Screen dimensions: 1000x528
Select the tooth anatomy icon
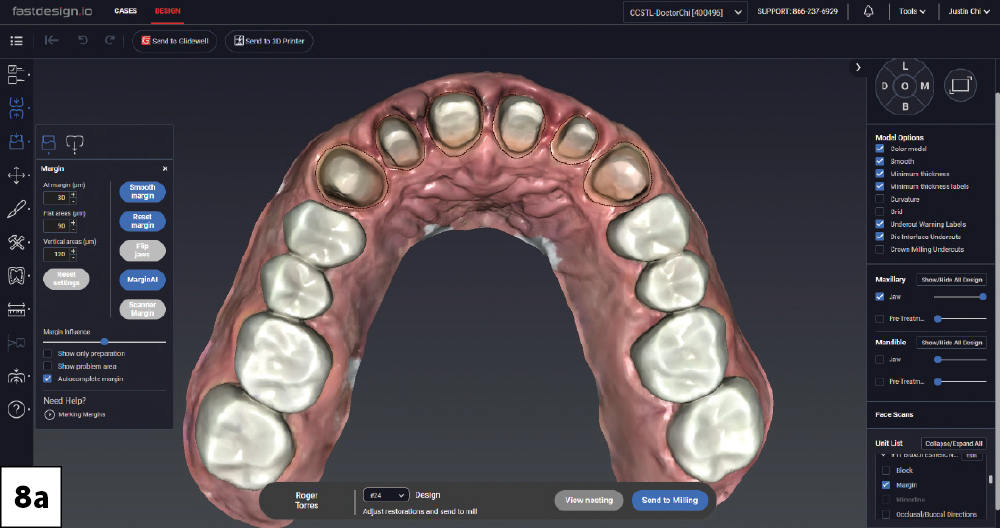[17, 275]
